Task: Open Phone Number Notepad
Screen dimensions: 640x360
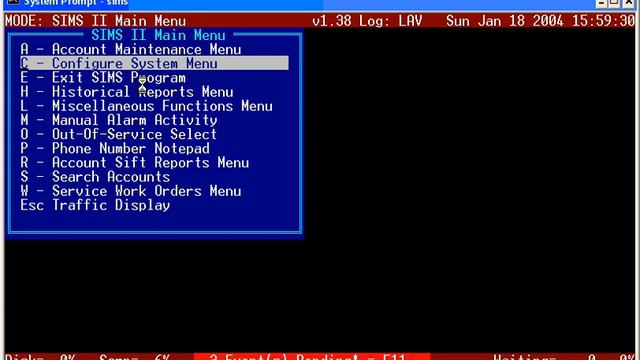Action: click(x=115, y=149)
